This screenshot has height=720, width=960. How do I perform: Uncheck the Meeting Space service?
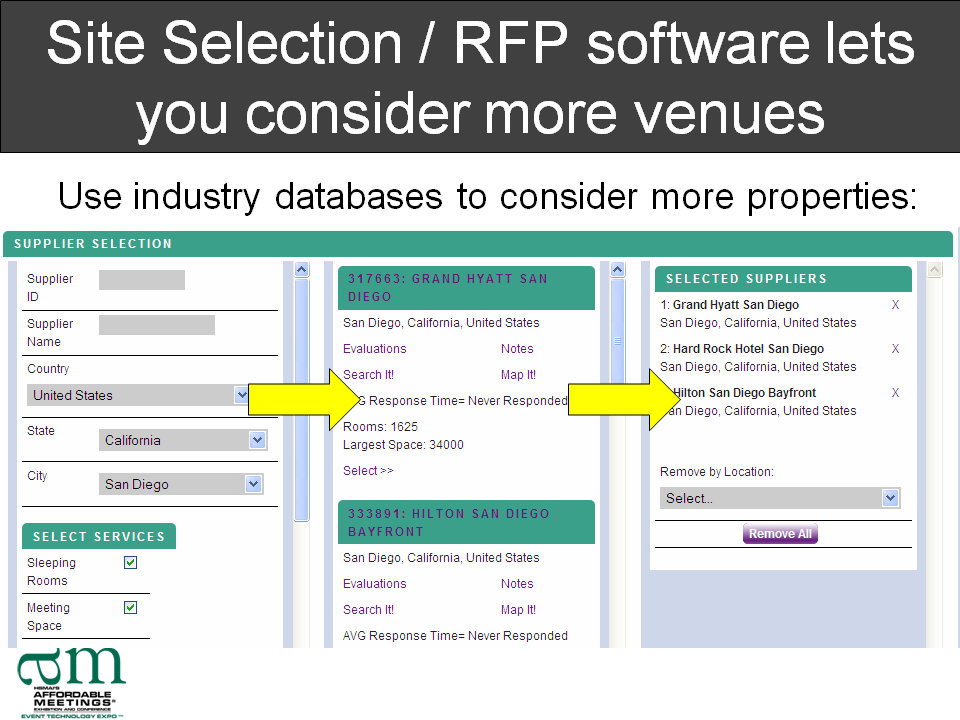tap(130, 607)
